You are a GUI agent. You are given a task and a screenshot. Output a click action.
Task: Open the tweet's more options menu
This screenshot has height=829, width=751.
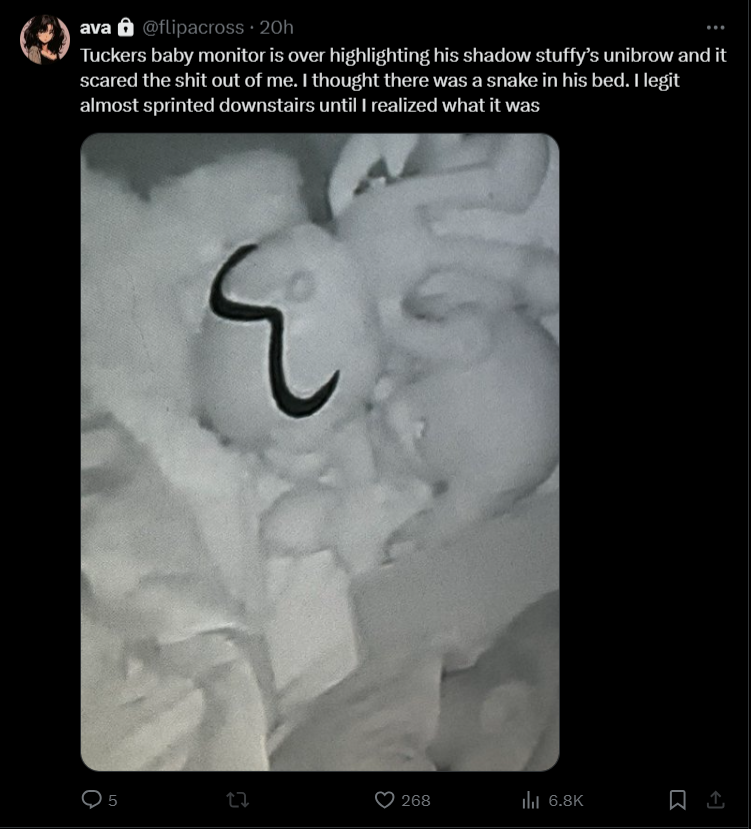click(715, 27)
